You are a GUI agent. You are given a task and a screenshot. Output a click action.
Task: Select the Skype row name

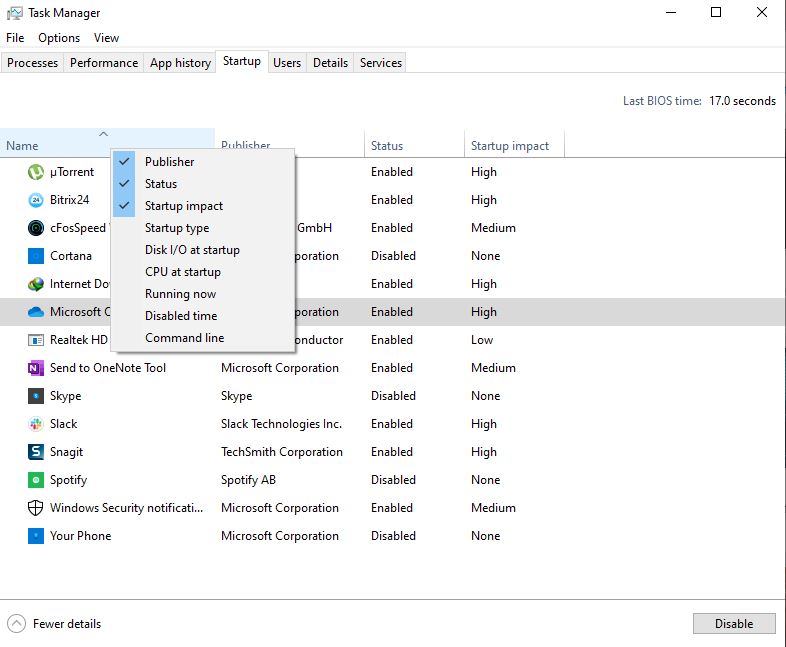click(x=65, y=396)
